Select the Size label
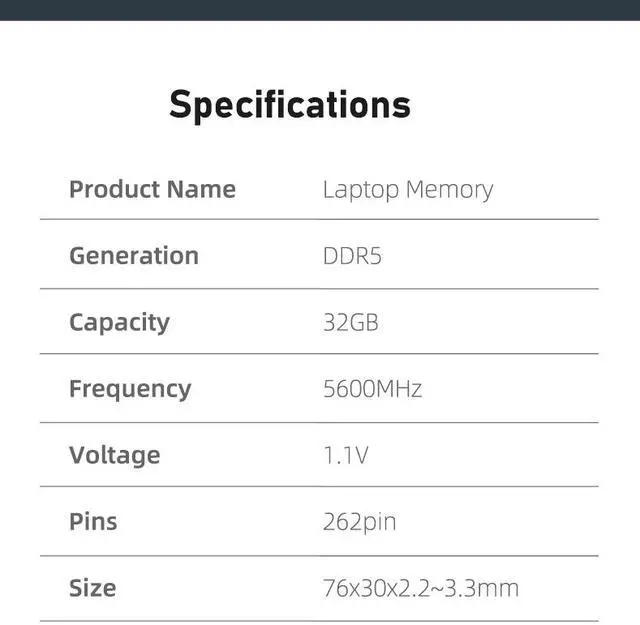The height and width of the screenshot is (625, 640). click(x=92, y=587)
